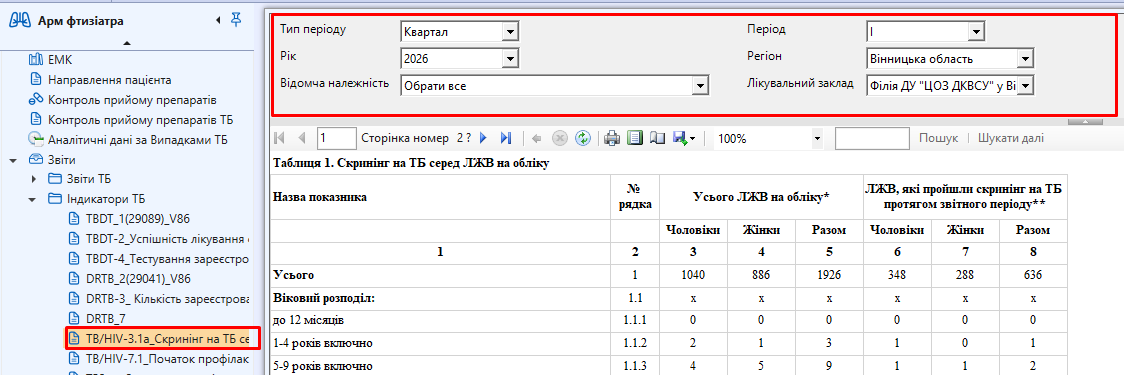1124x375 pixels.
Task: Go to first report page
Action: coord(280,138)
